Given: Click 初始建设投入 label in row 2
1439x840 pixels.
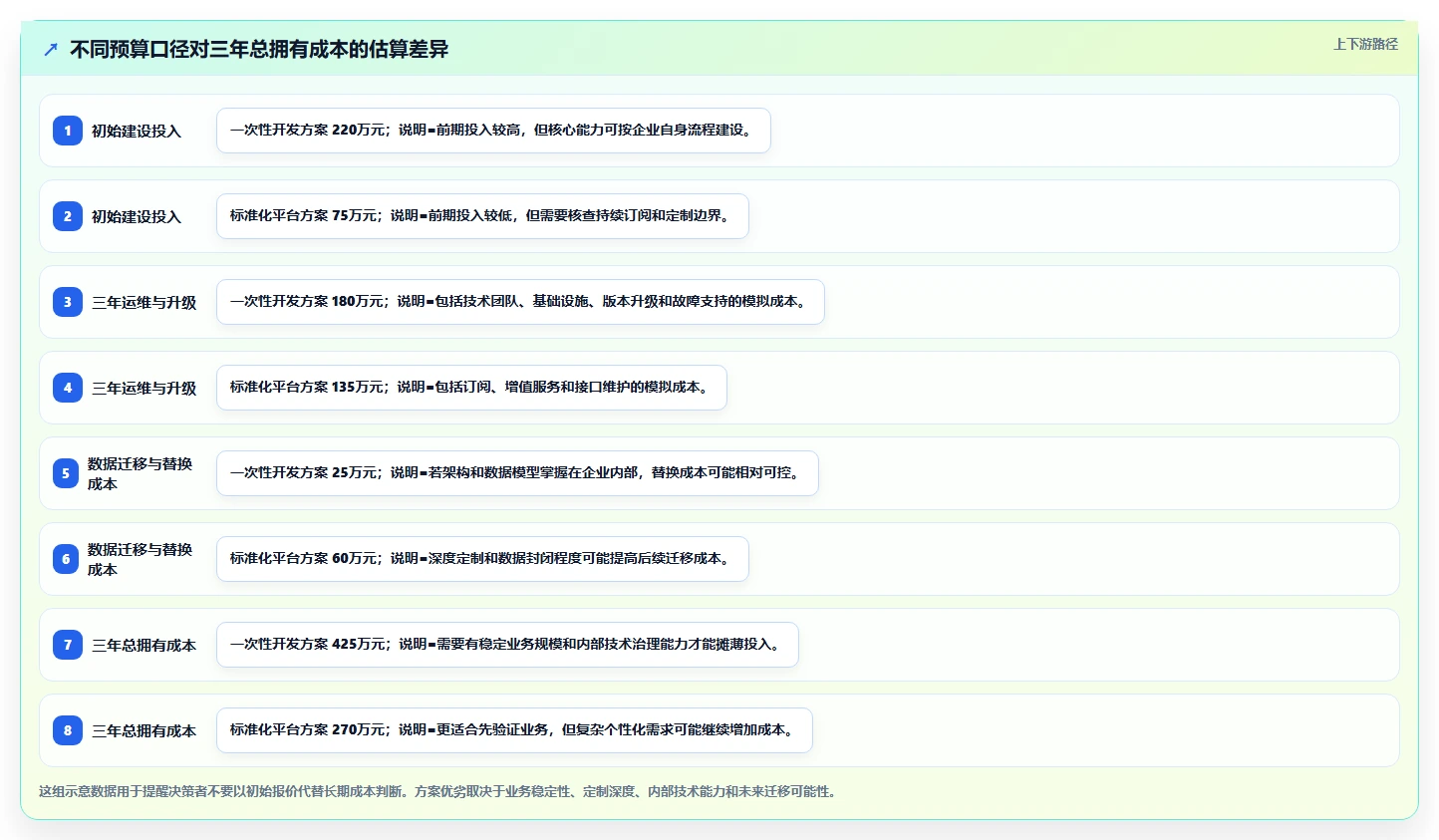Looking at the screenshot, I should (137, 216).
